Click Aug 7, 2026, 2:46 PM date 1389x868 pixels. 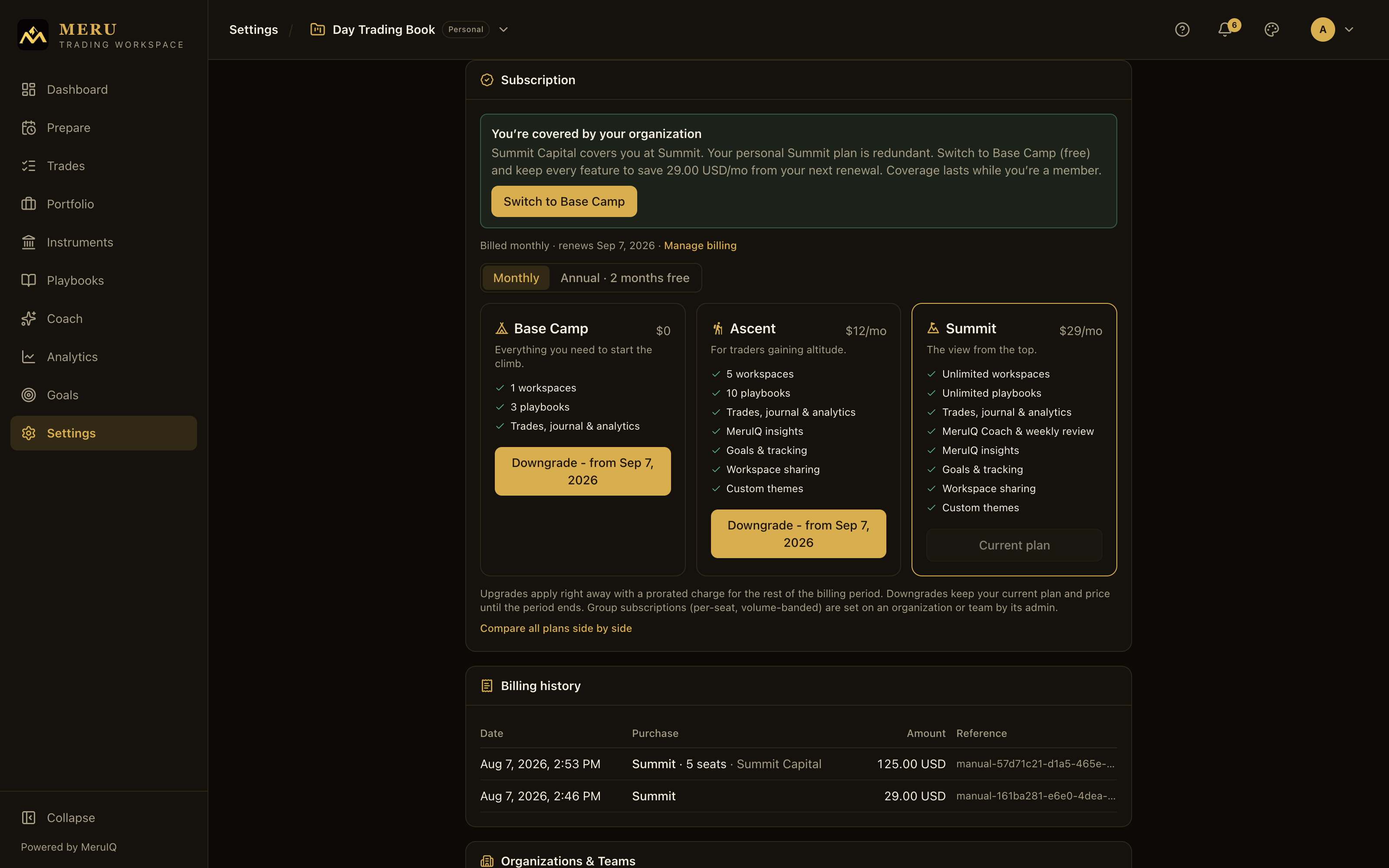(540, 796)
